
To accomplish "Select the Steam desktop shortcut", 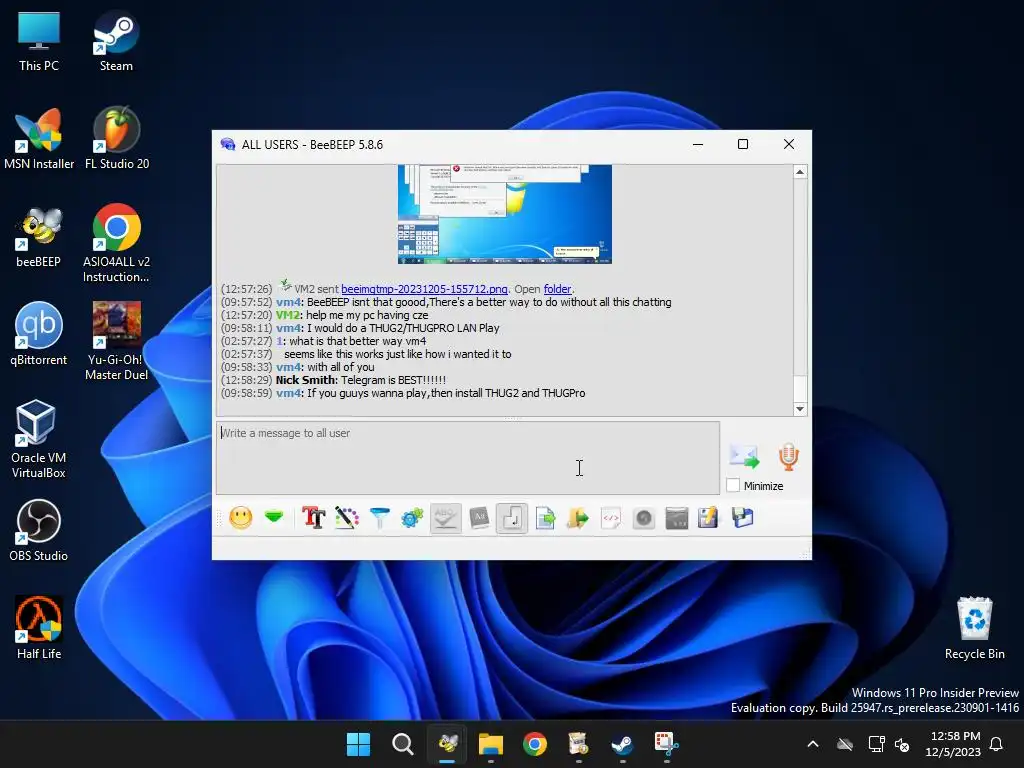I will 116,41.
